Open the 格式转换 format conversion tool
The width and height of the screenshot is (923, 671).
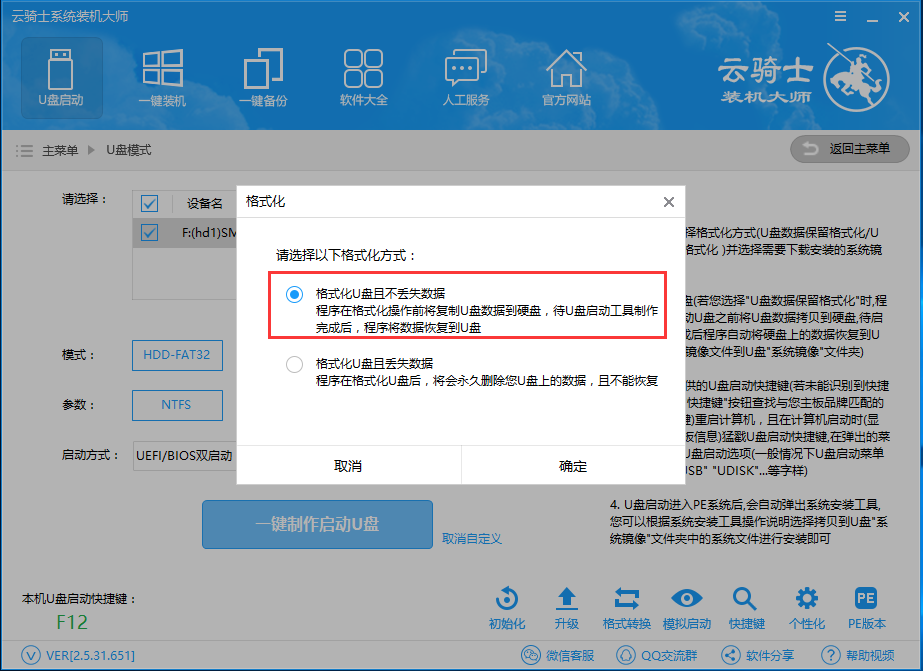pos(626,607)
